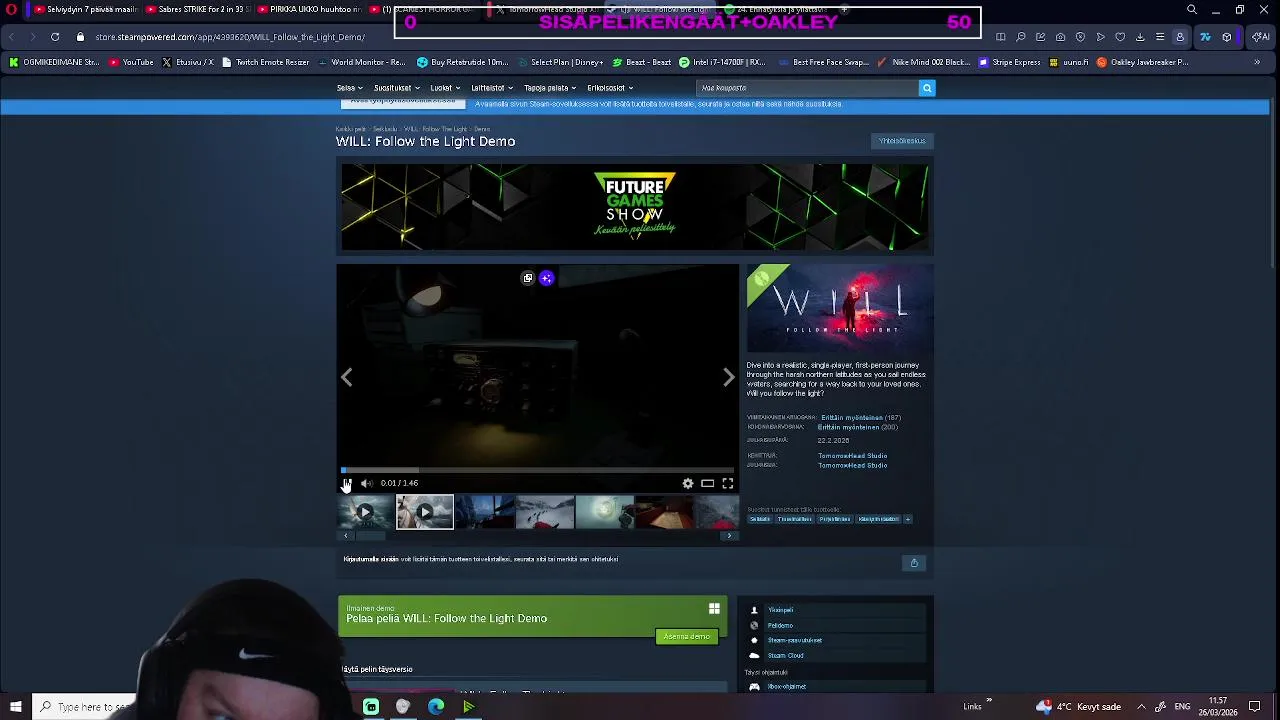Go to next media with right arrow
The width and height of the screenshot is (1280, 720).
click(728, 377)
